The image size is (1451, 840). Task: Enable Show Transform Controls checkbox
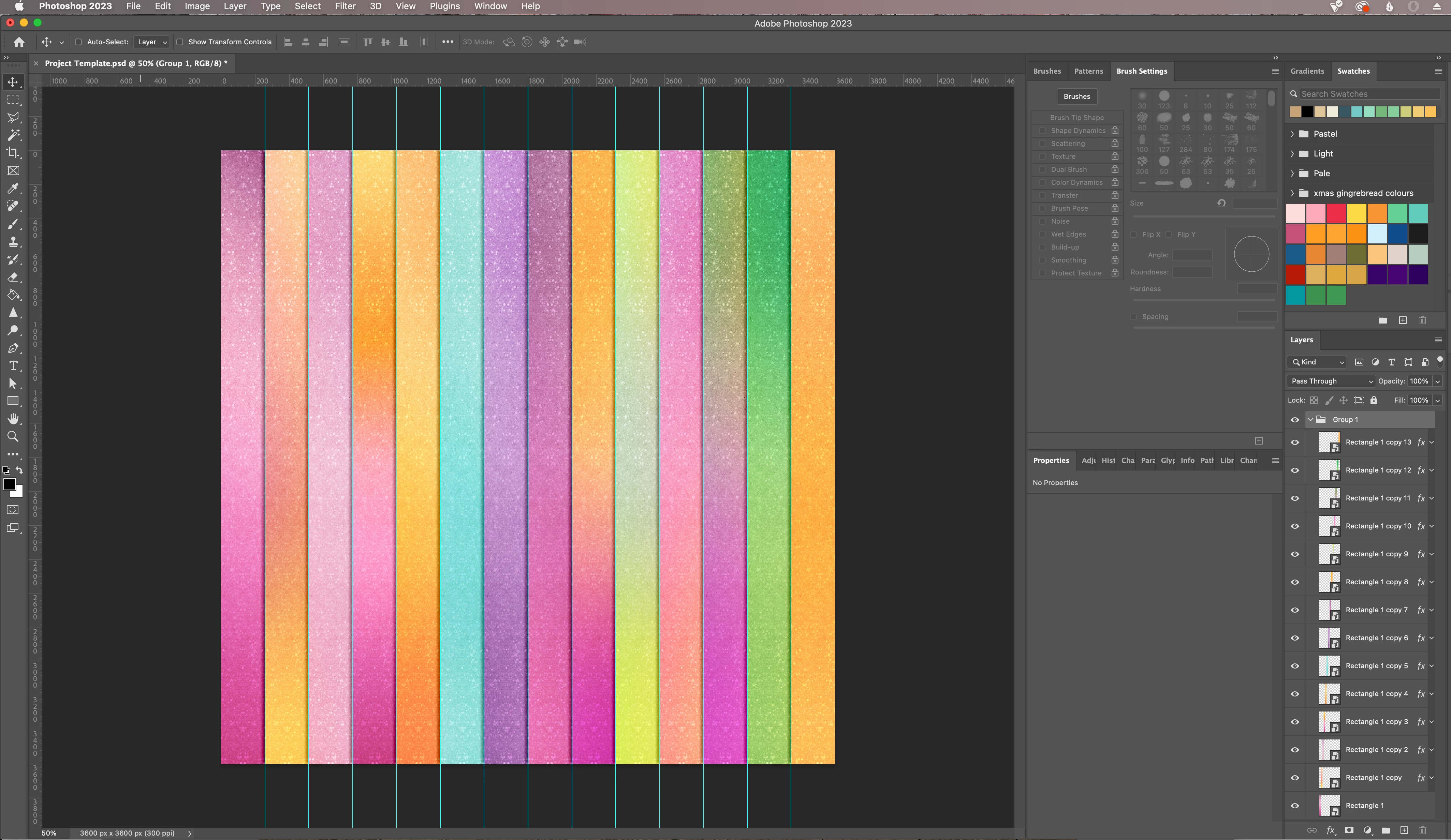[x=180, y=42]
